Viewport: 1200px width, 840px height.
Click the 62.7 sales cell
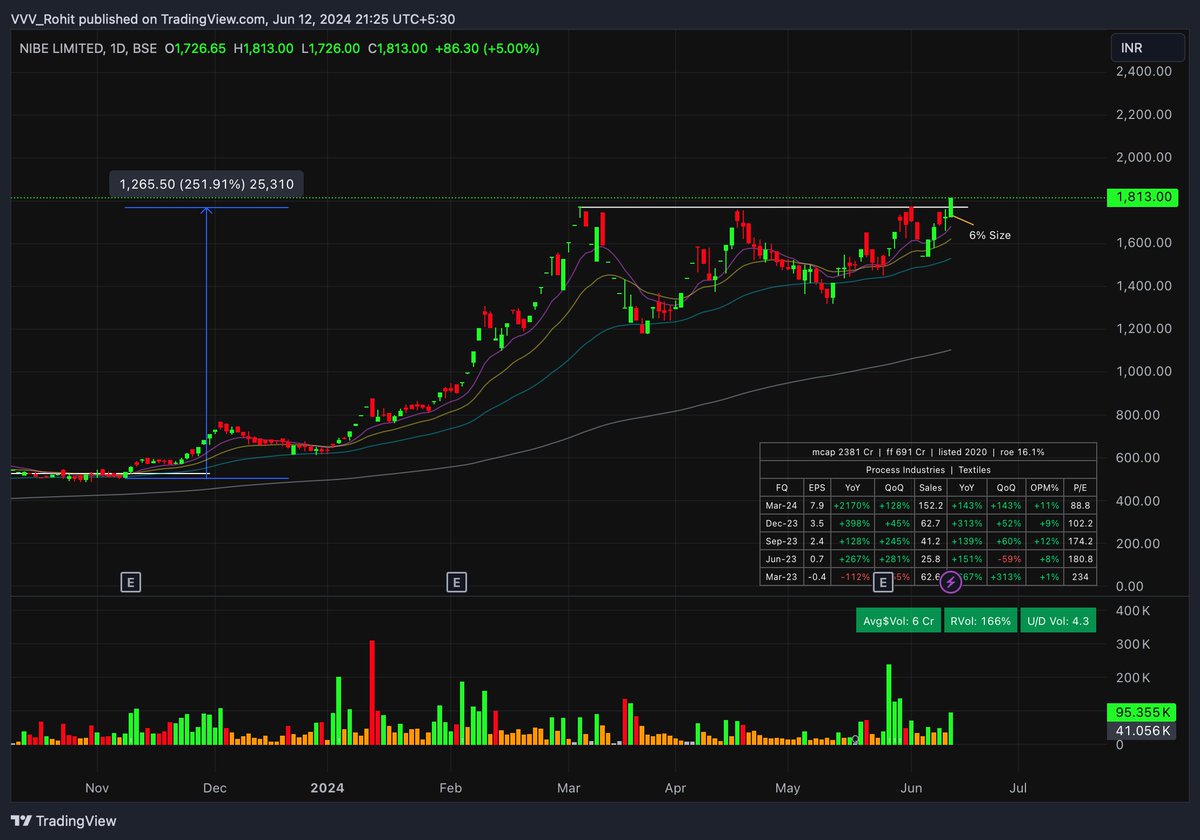[x=932, y=523]
